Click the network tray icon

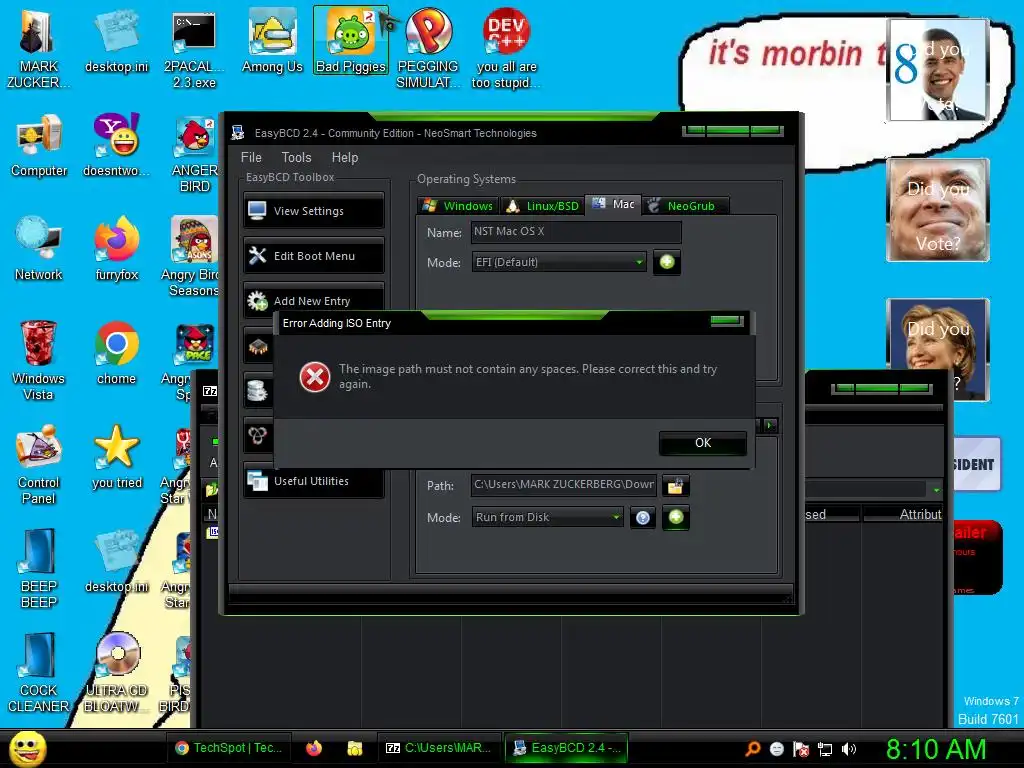825,749
